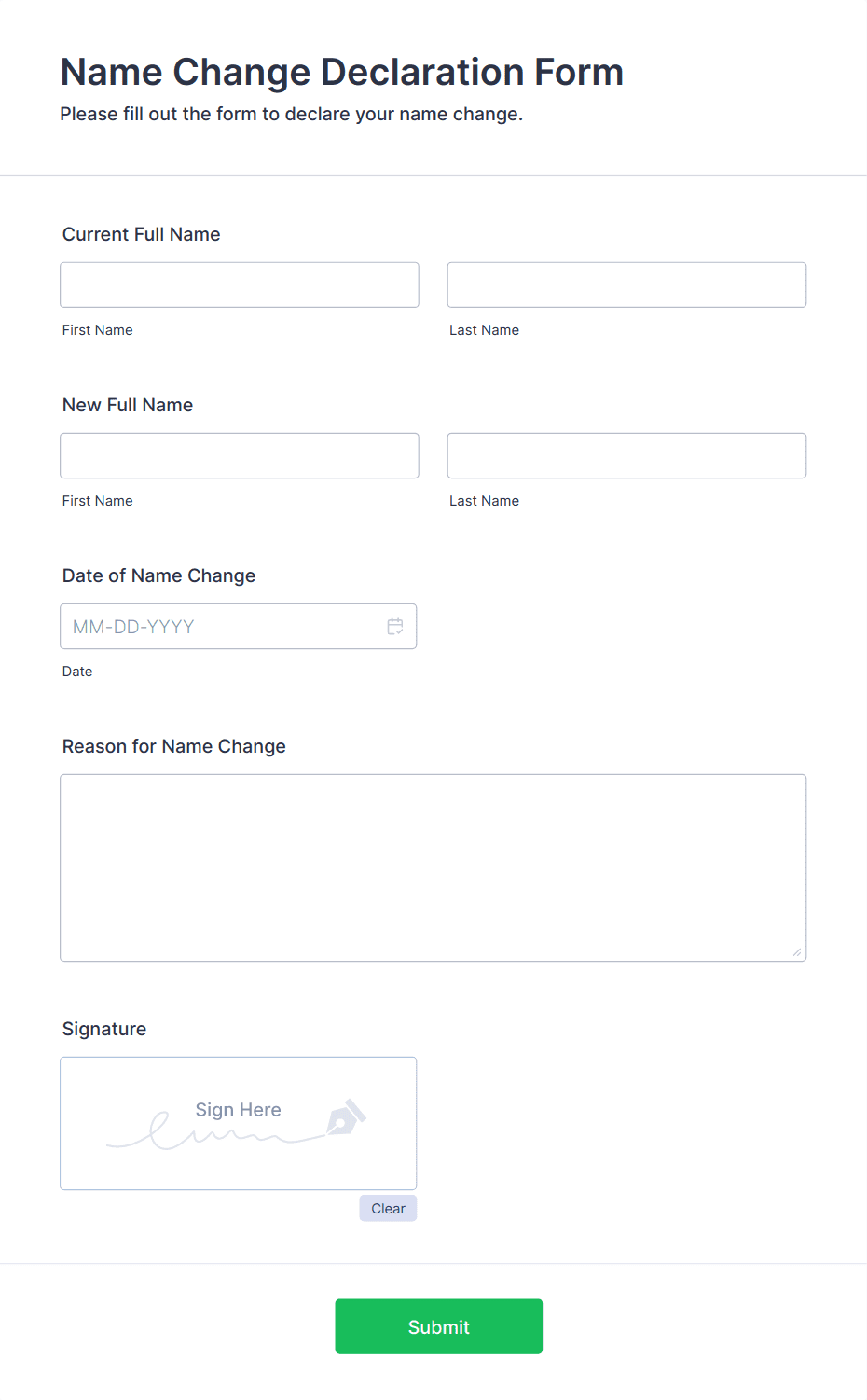This screenshot has width=867, height=1400.
Task: Open the date picker calendar icon
Action: [x=394, y=626]
